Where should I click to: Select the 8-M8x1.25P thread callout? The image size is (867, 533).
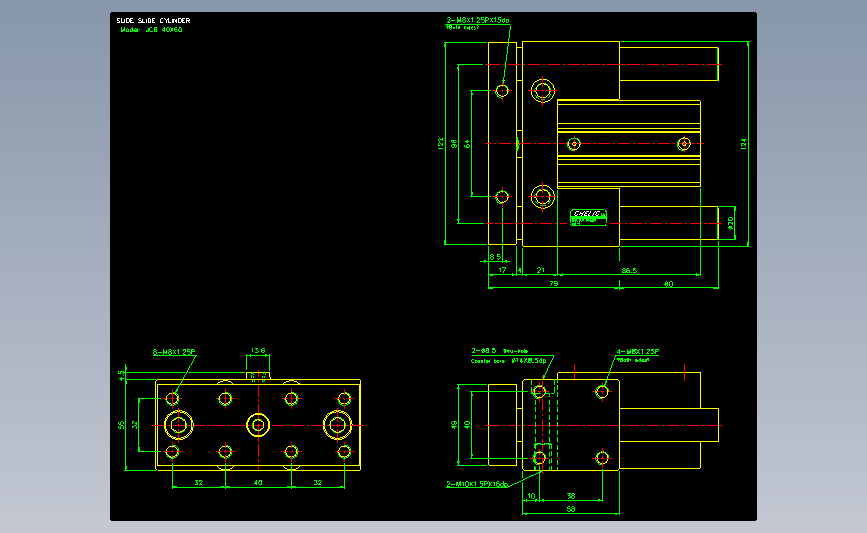[x=174, y=352]
